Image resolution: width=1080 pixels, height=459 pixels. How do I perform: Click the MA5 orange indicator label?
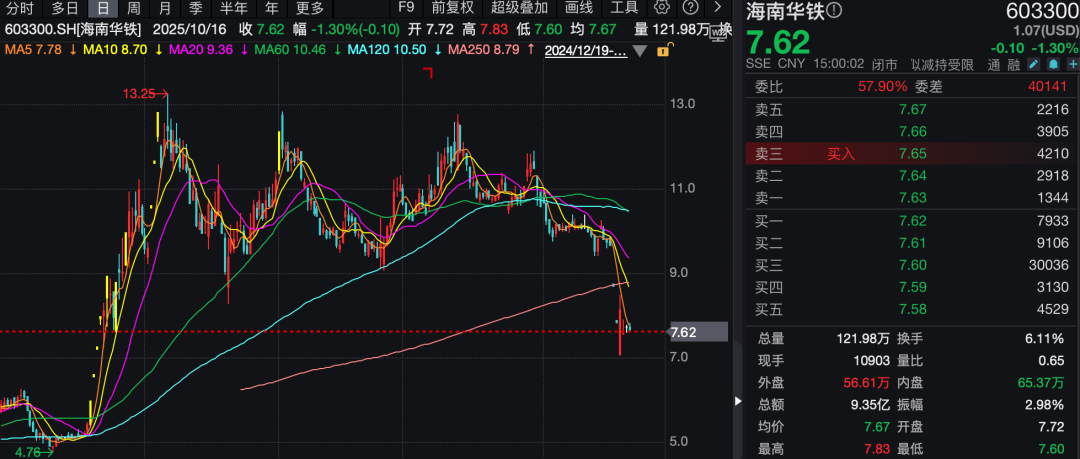[x=35, y=49]
